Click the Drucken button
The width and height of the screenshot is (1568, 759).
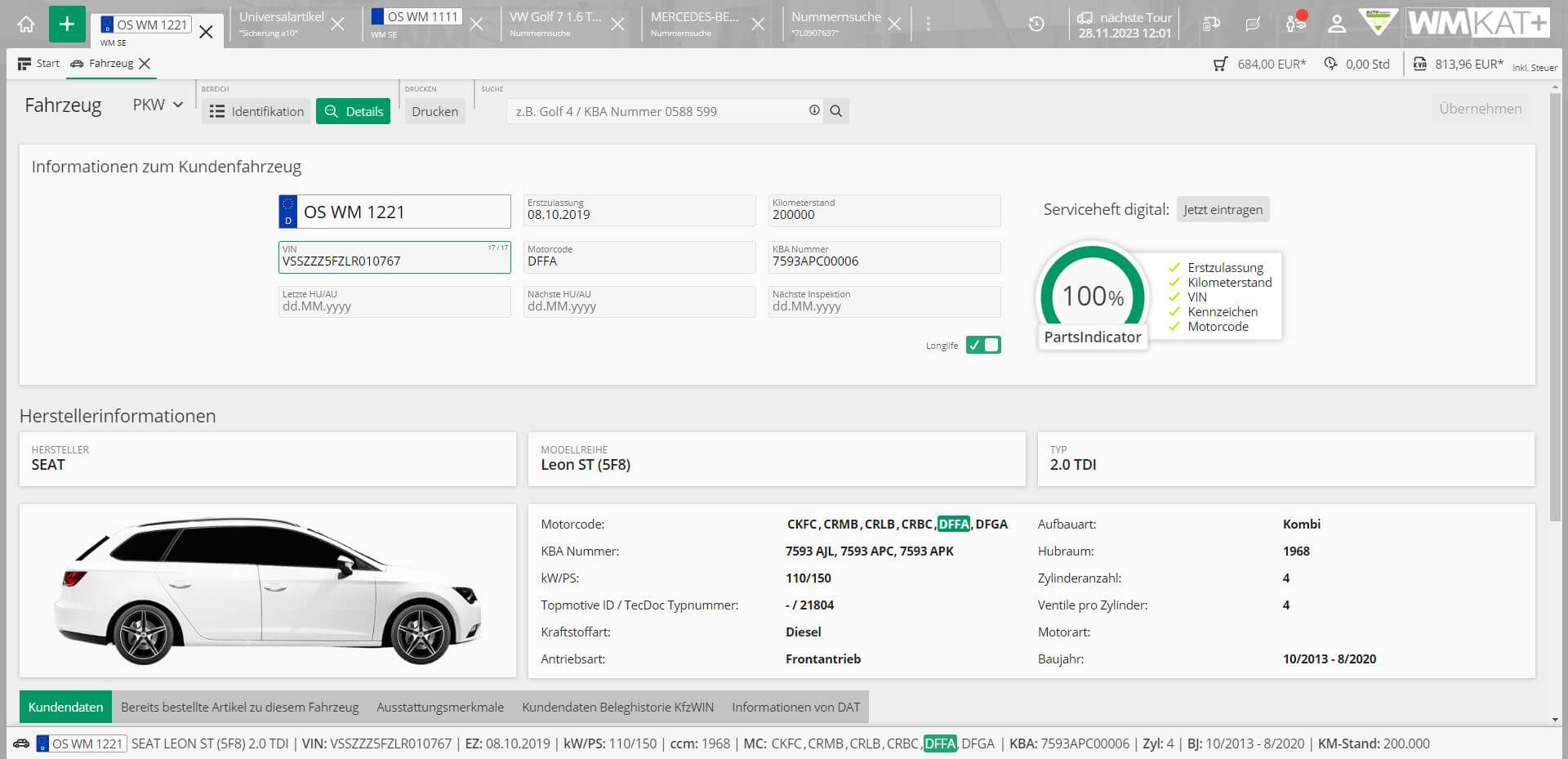[x=434, y=111]
